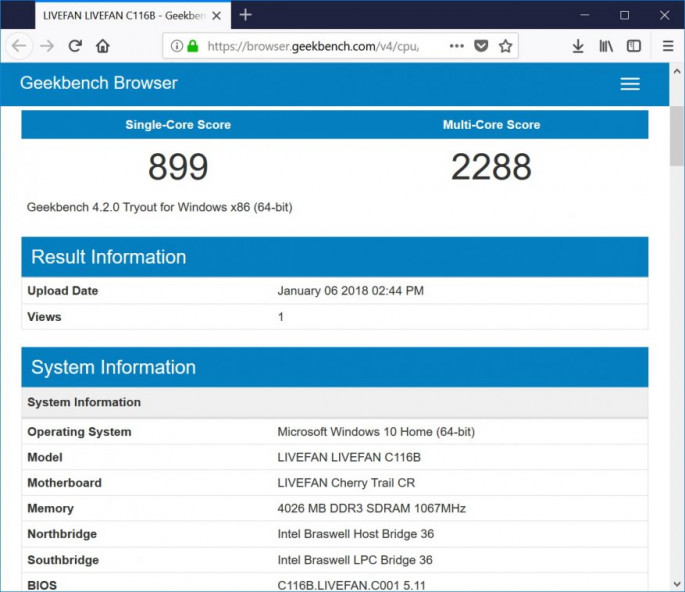Open a new browser tab
Screen dimensions: 685x592
246,15
